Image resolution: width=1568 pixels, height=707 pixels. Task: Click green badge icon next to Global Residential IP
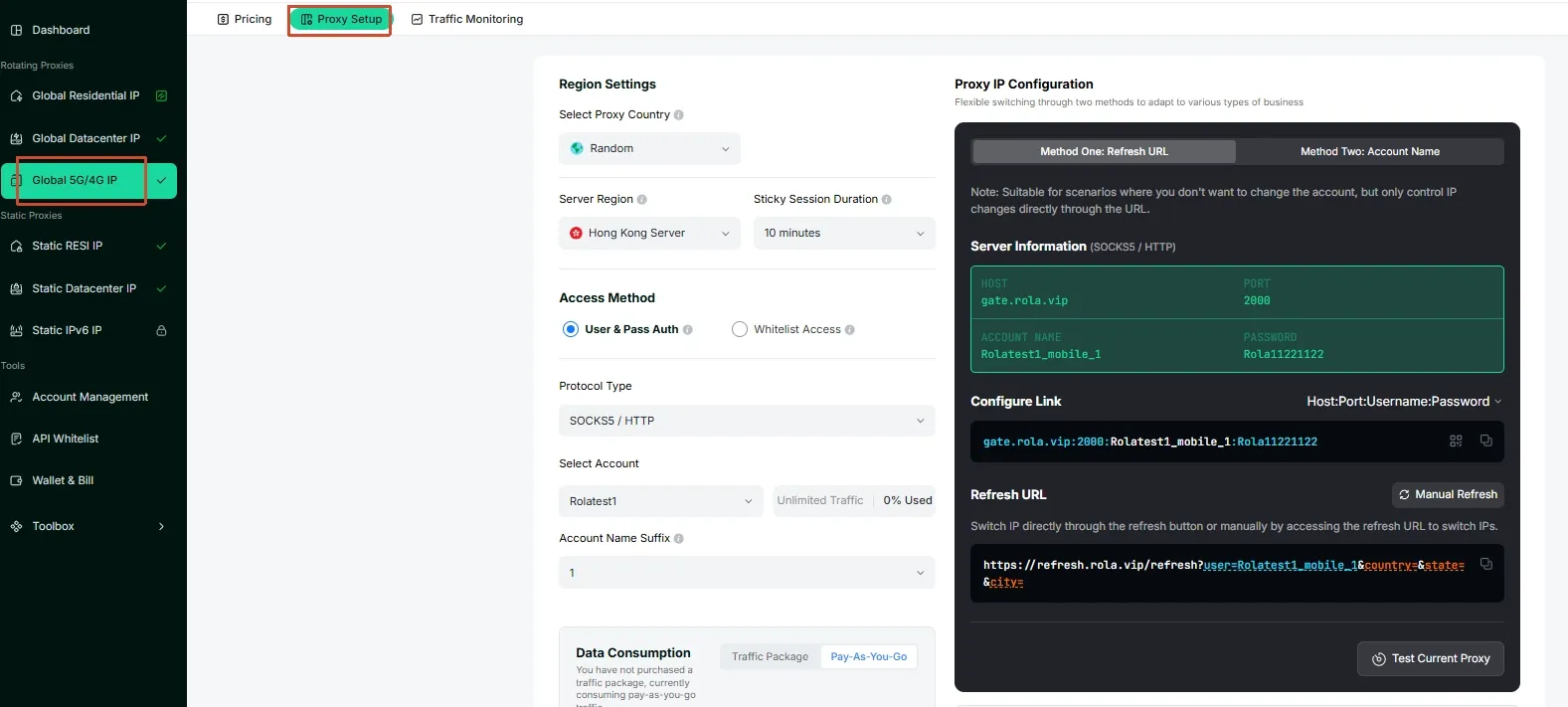pos(161,95)
